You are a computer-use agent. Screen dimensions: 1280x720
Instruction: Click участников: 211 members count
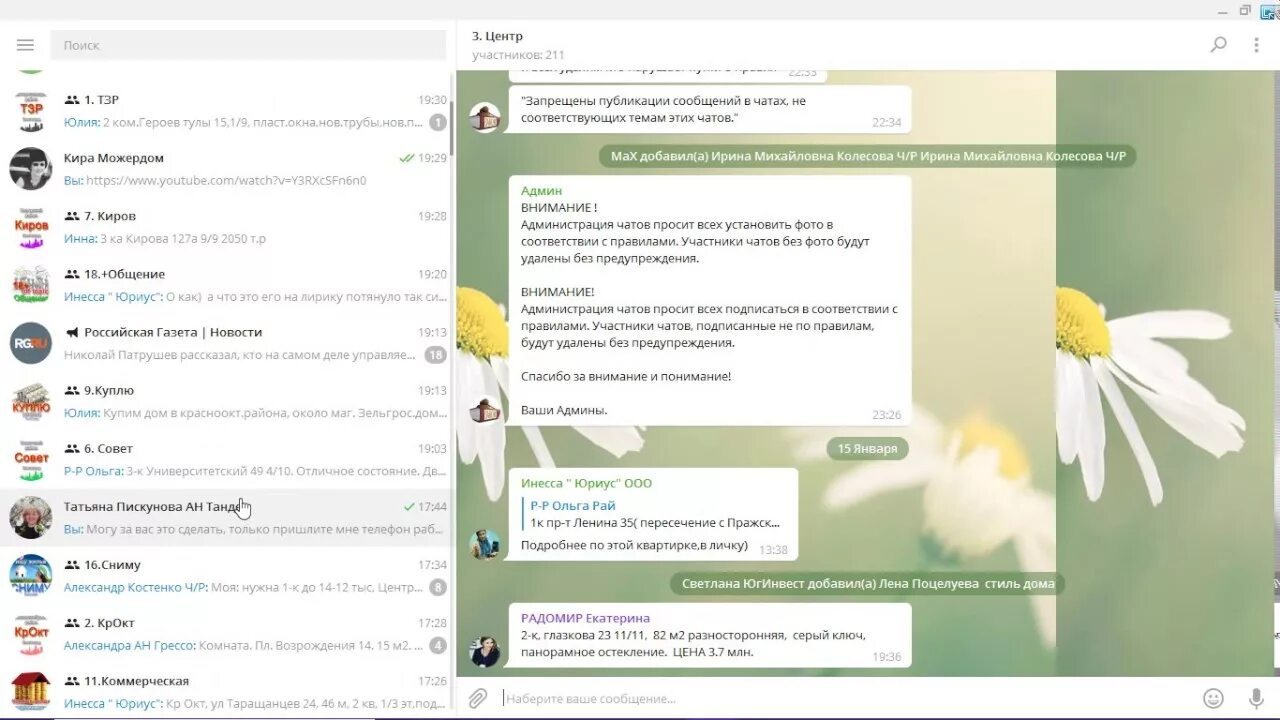518,55
